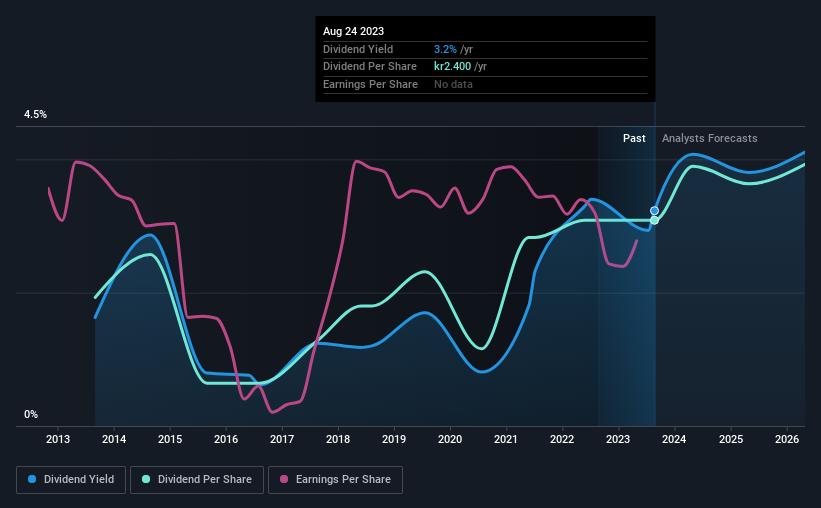
Task: Click the Analysts Forecasts label
Action: (x=709, y=138)
